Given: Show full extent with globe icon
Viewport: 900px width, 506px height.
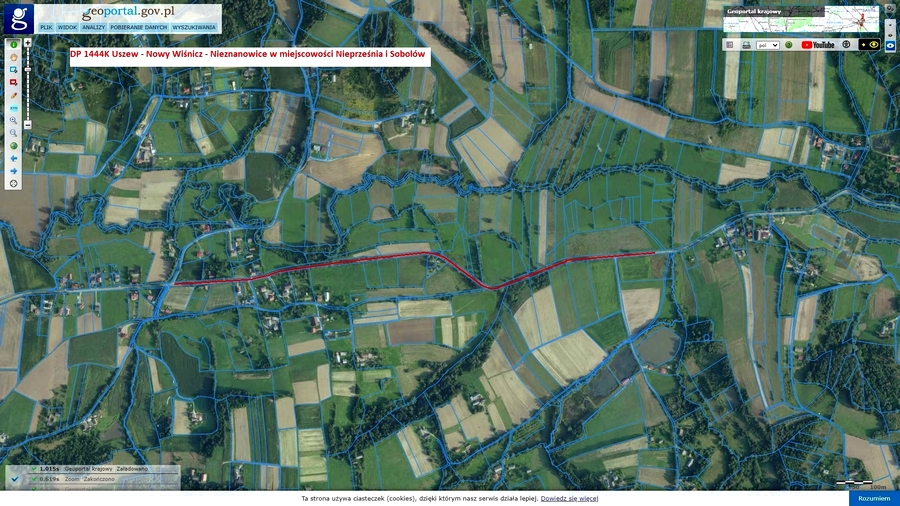Looking at the screenshot, I should click(x=14, y=146).
